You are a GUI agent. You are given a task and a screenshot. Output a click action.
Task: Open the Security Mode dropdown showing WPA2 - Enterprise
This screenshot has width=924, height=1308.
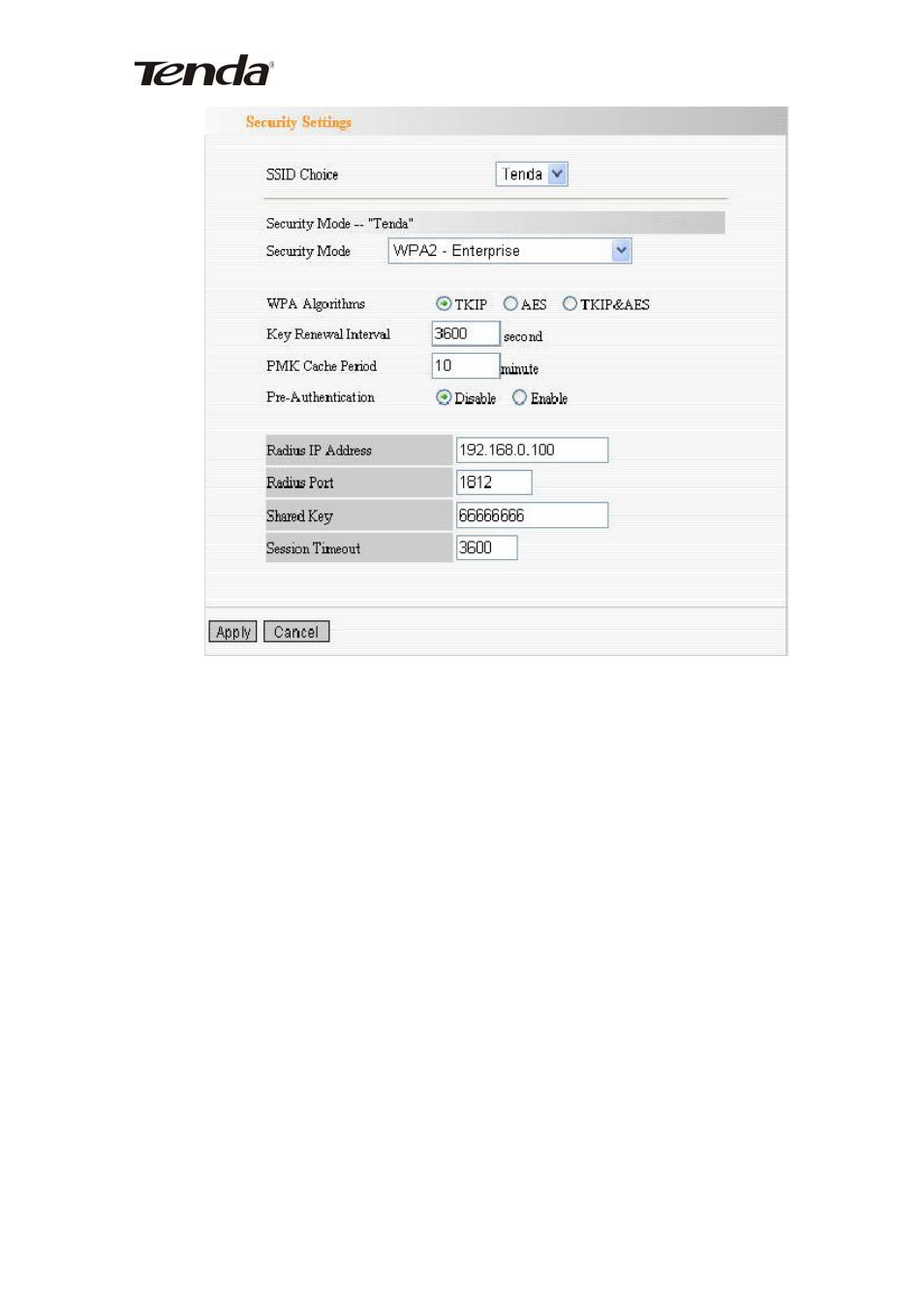[509, 251]
